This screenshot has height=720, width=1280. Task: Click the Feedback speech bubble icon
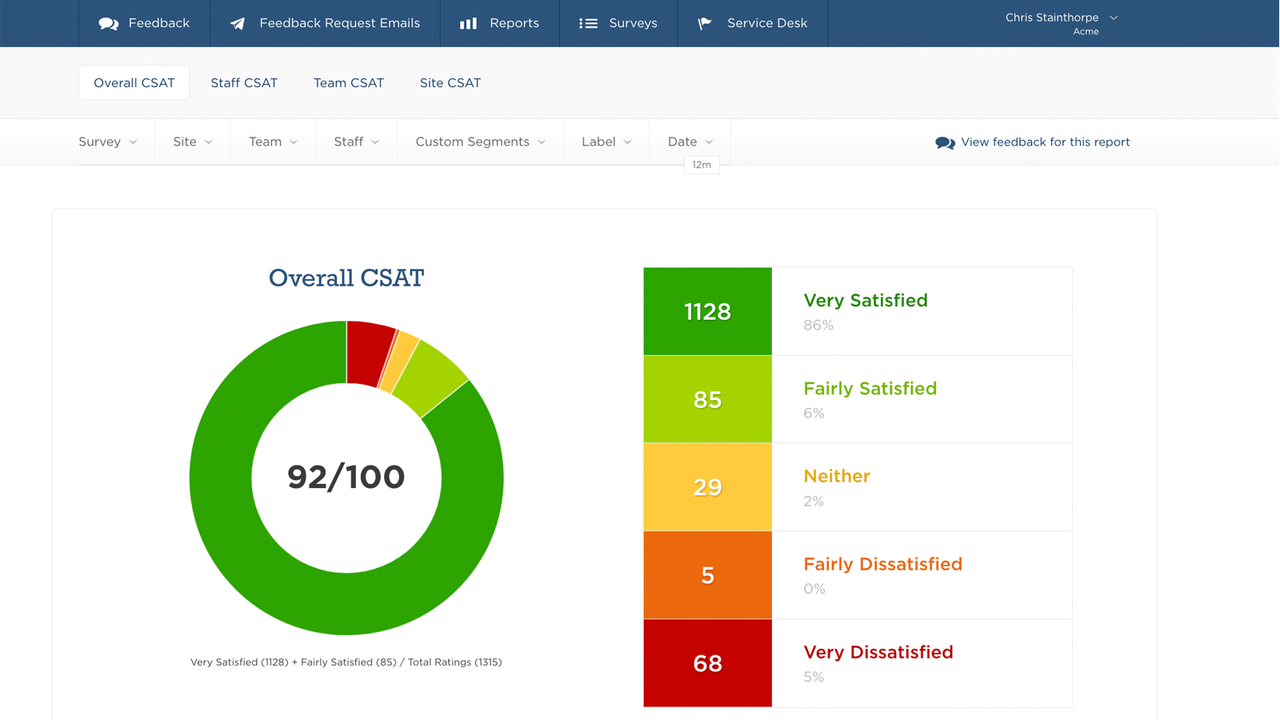pyautogui.click(x=108, y=22)
